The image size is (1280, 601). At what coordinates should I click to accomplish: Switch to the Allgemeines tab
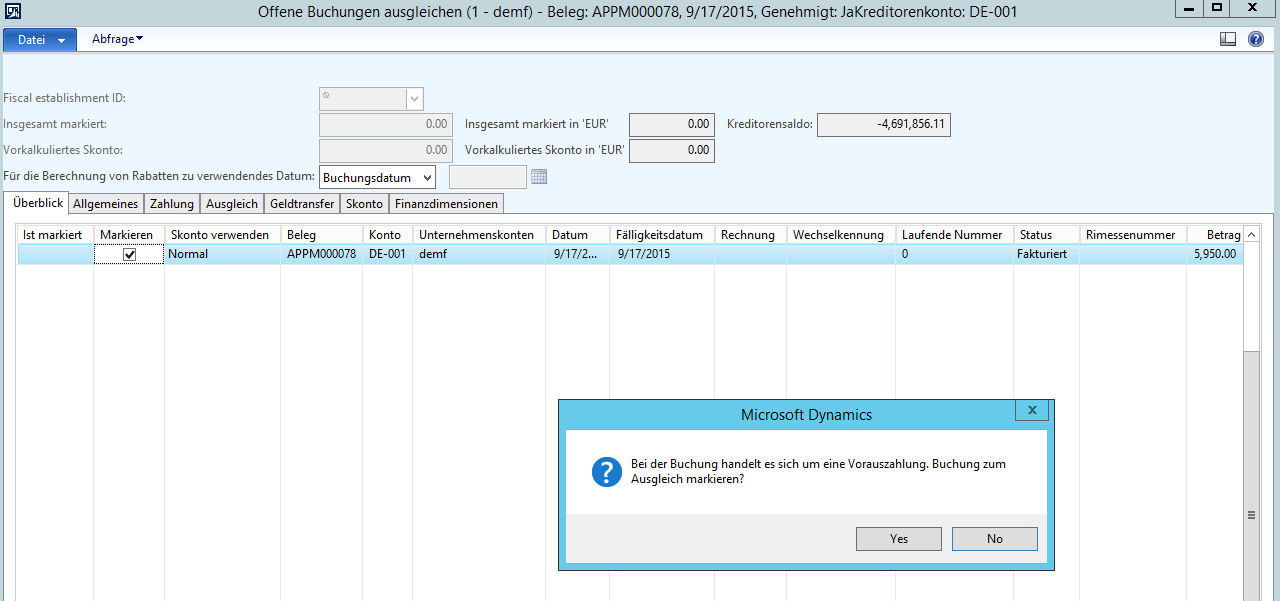[x=106, y=204]
